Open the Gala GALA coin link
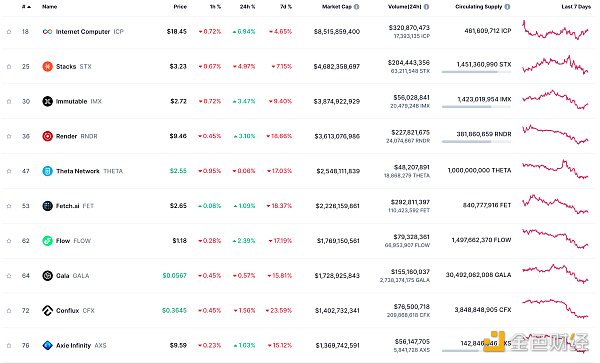 tap(72, 275)
